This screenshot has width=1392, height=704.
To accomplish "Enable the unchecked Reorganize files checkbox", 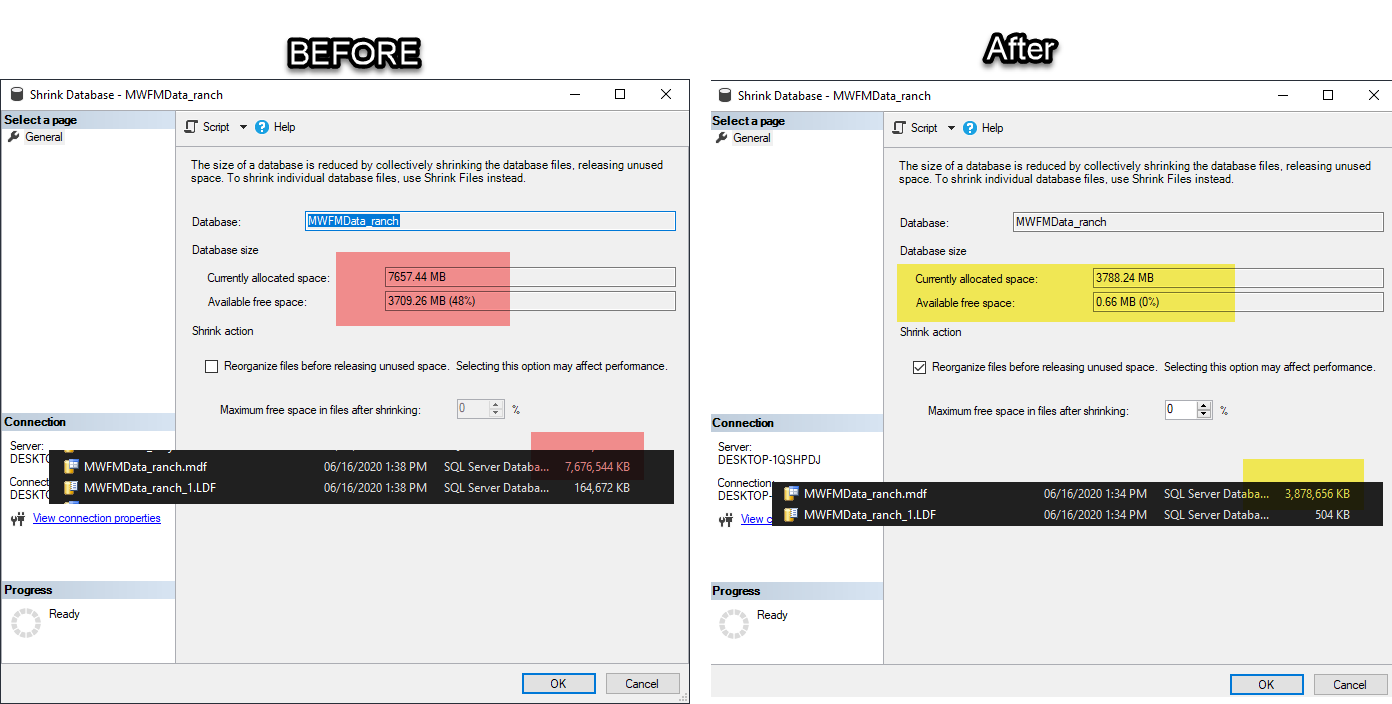I will point(211,367).
